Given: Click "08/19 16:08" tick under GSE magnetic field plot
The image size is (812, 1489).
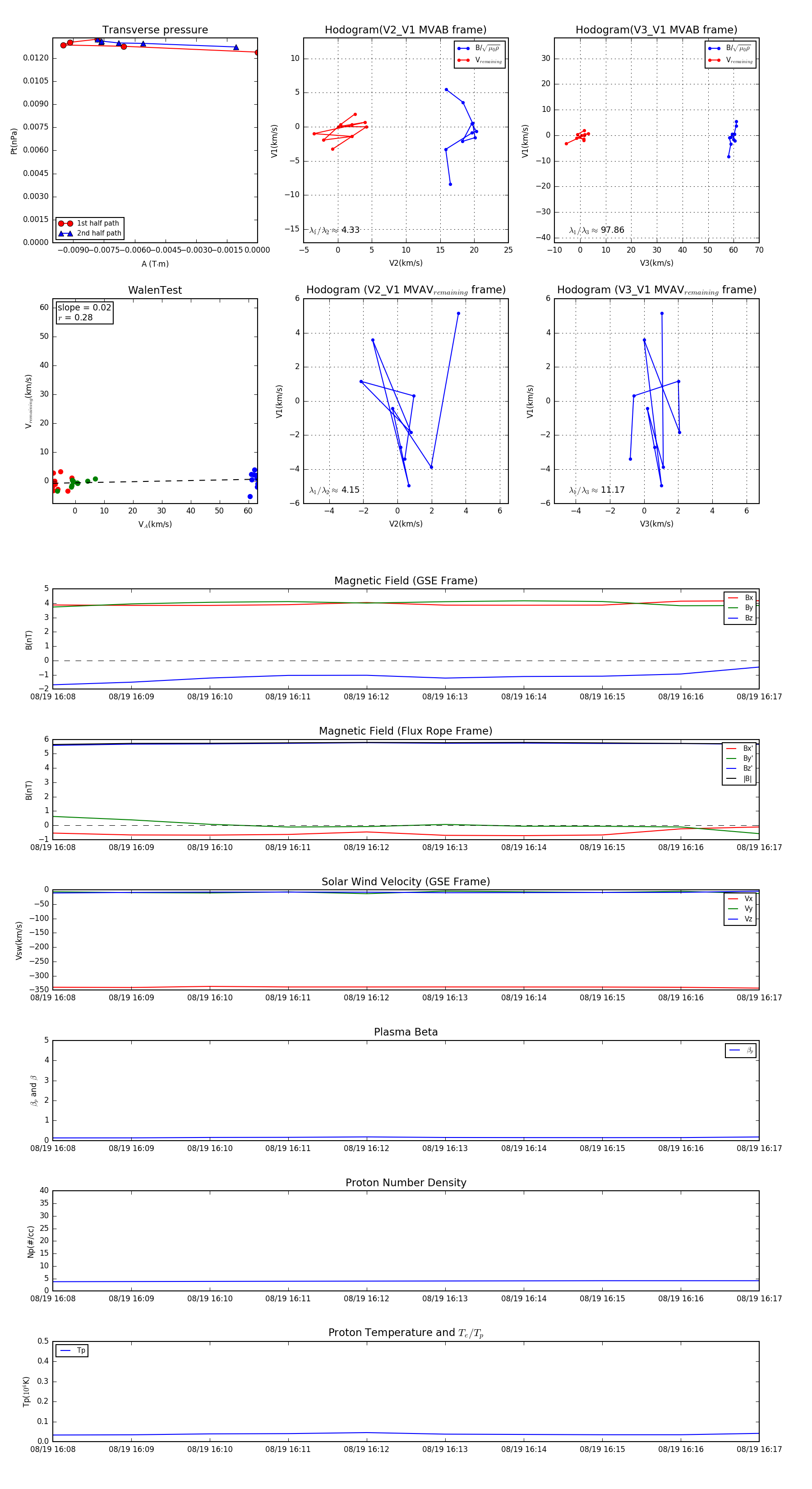Looking at the screenshot, I should coord(53,697).
